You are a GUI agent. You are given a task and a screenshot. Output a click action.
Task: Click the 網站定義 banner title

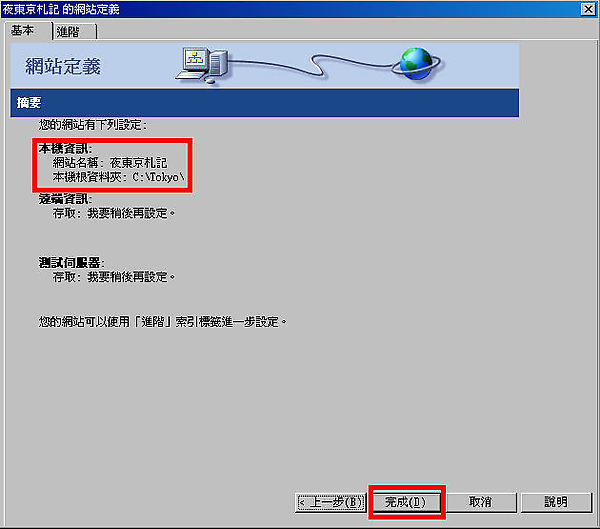[x=63, y=66]
